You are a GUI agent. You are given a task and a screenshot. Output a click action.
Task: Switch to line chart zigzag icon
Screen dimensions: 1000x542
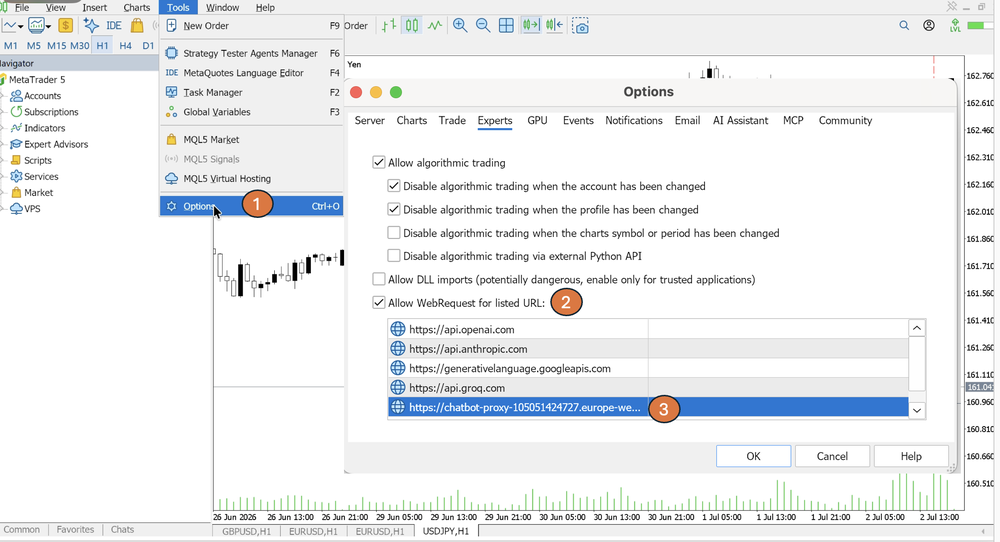(435, 26)
